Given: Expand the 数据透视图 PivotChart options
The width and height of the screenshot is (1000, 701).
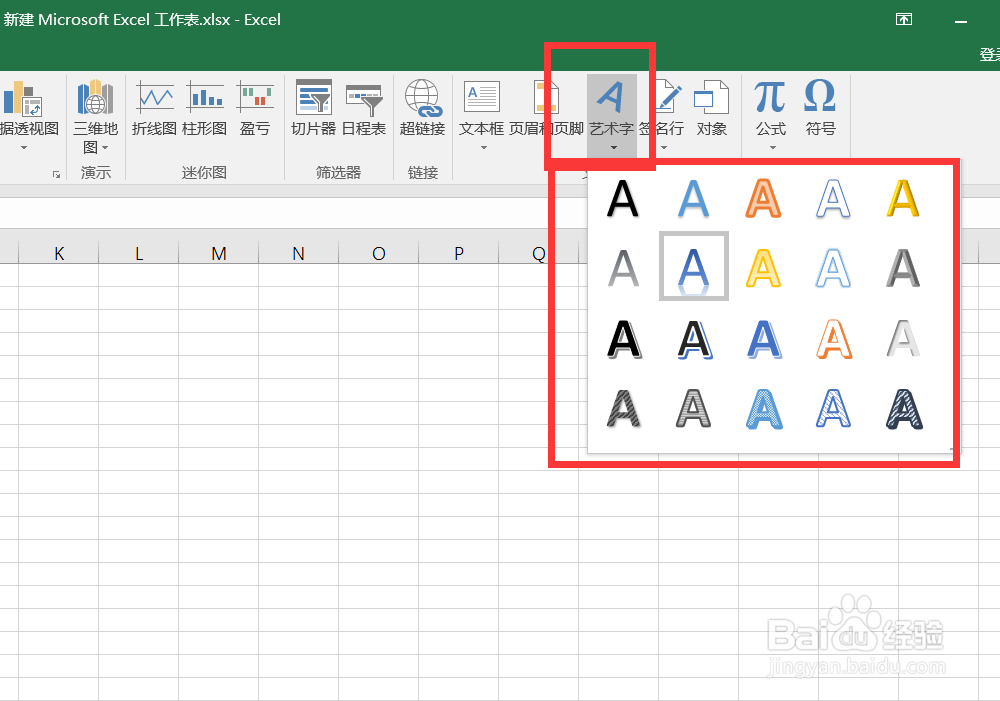Looking at the screenshot, I should coord(22,146).
